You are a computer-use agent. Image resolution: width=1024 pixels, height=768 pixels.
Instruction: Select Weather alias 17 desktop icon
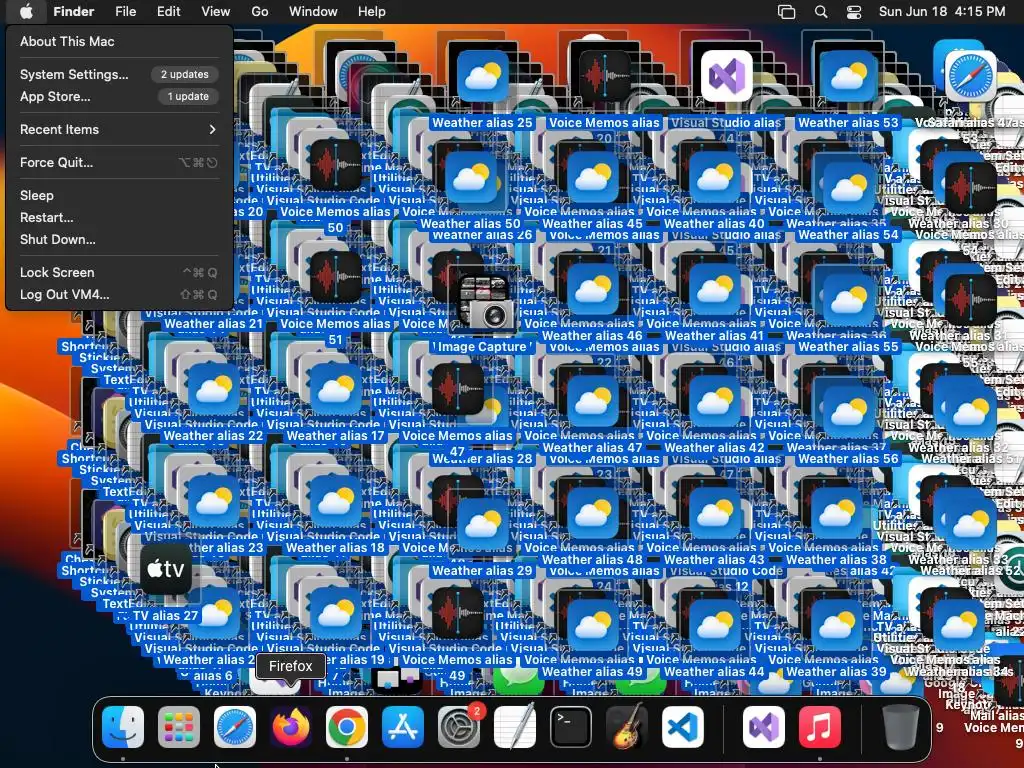tap(335, 390)
